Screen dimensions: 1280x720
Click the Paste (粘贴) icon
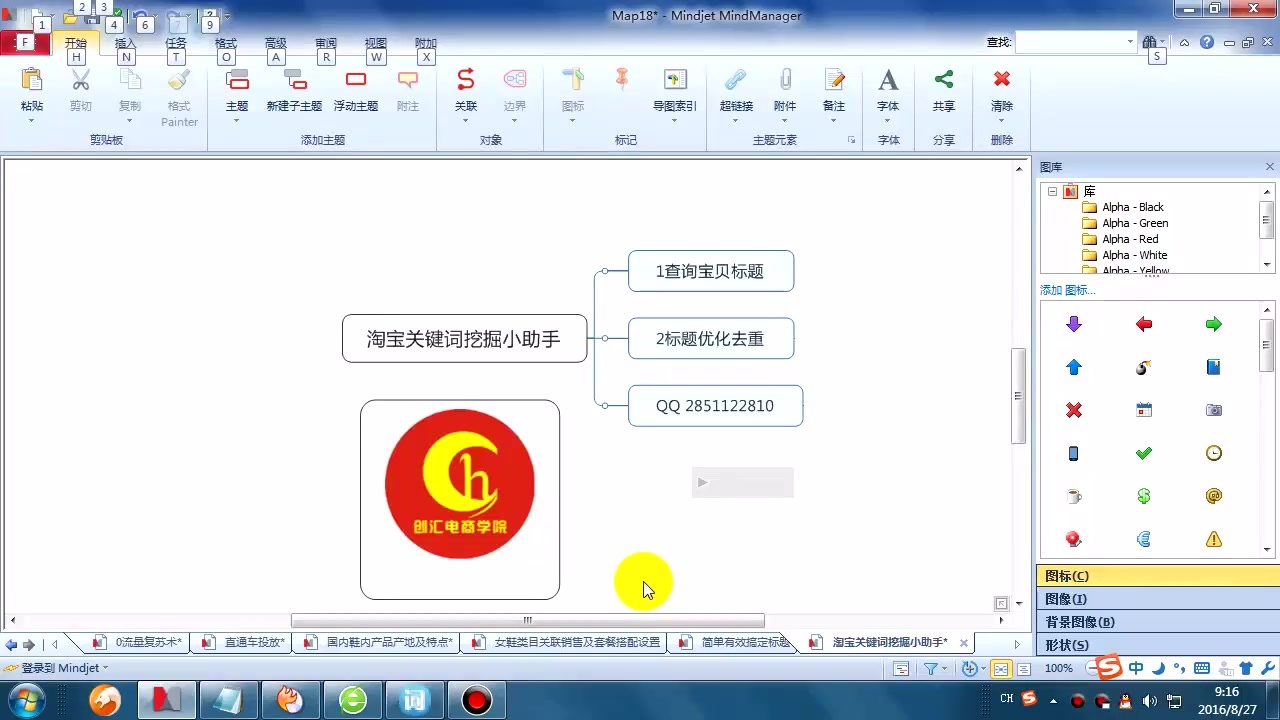click(x=32, y=80)
